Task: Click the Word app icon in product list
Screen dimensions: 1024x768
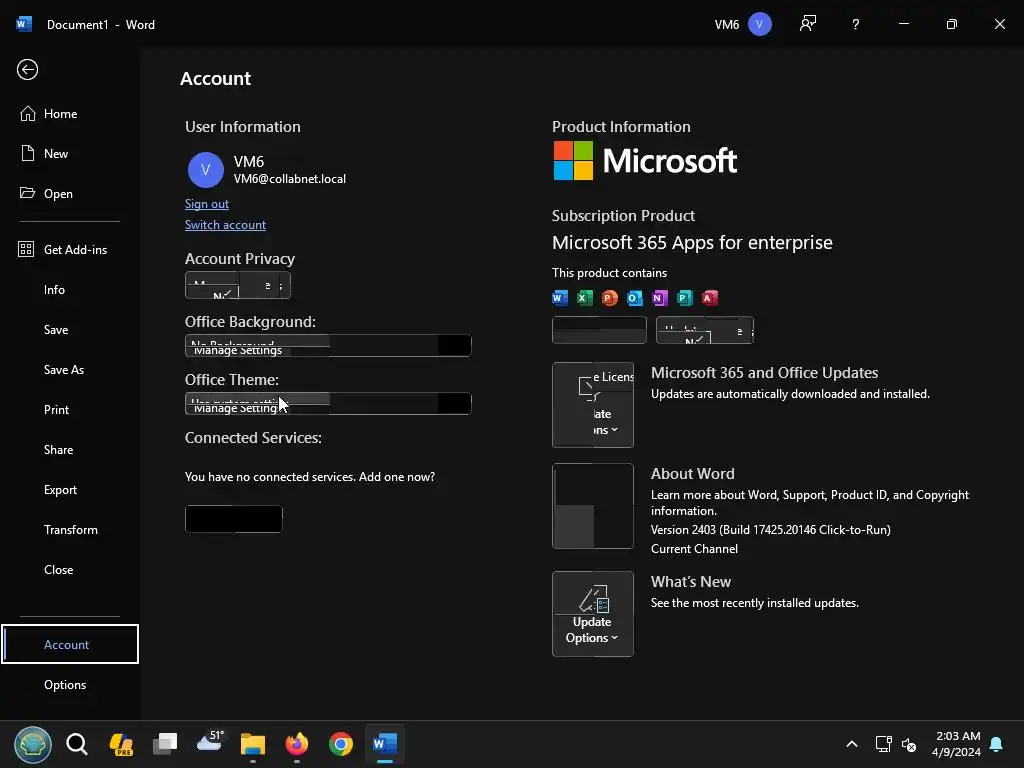Action: [x=560, y=298]
